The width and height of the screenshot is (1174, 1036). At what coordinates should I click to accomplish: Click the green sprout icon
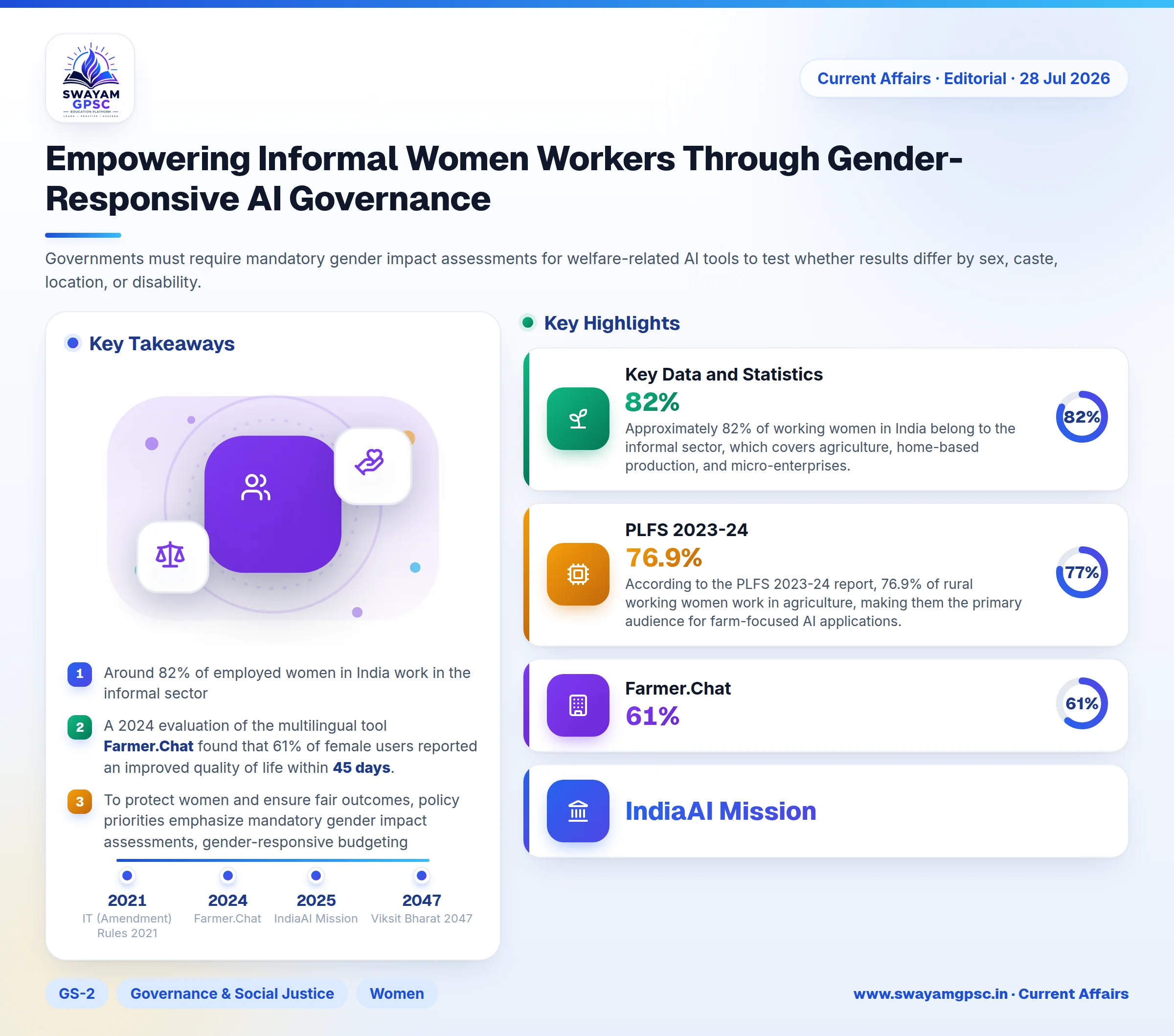(x=578, y=419)
